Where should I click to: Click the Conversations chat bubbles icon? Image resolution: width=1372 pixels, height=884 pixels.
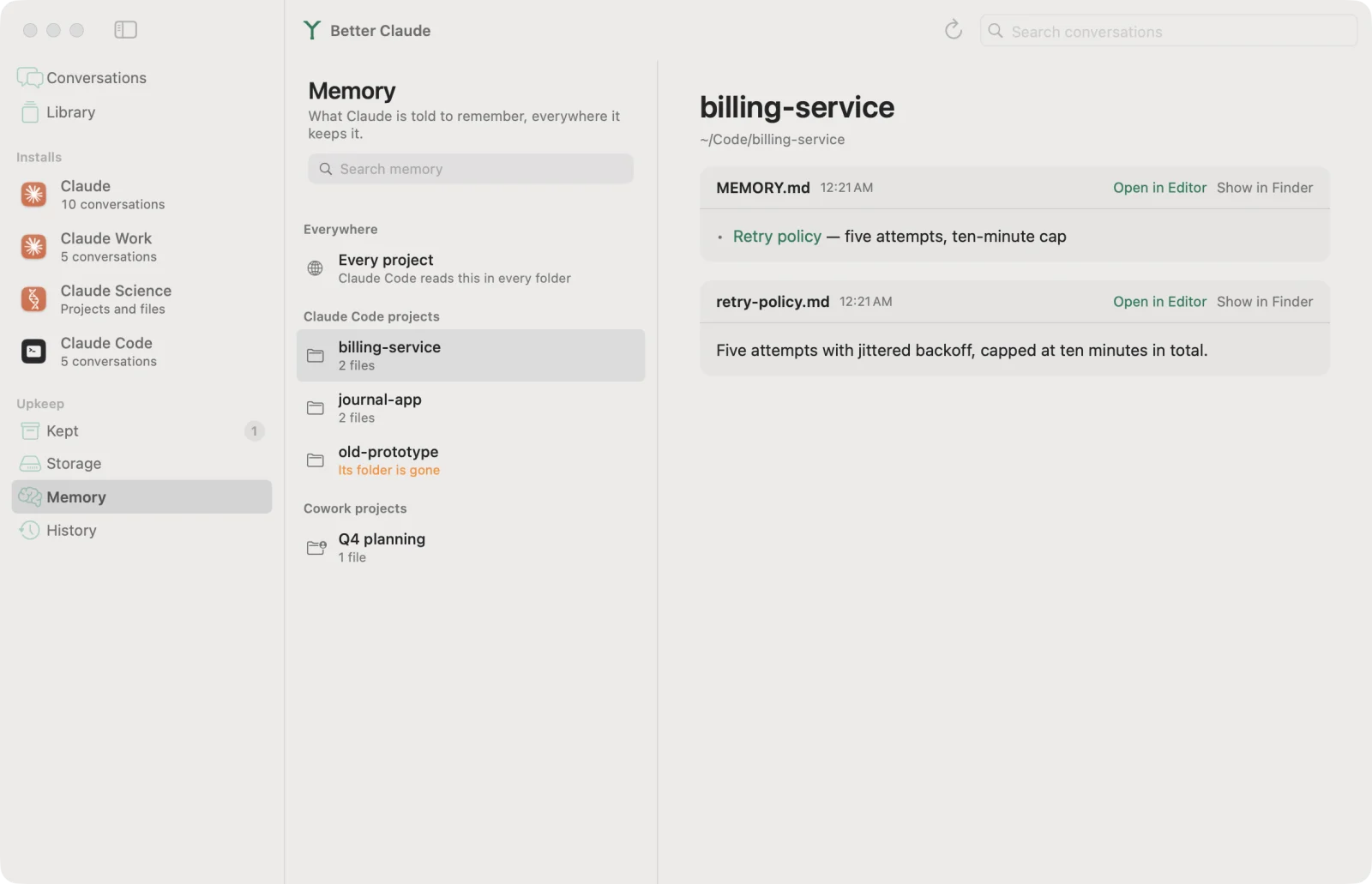[x=29, y=78]
